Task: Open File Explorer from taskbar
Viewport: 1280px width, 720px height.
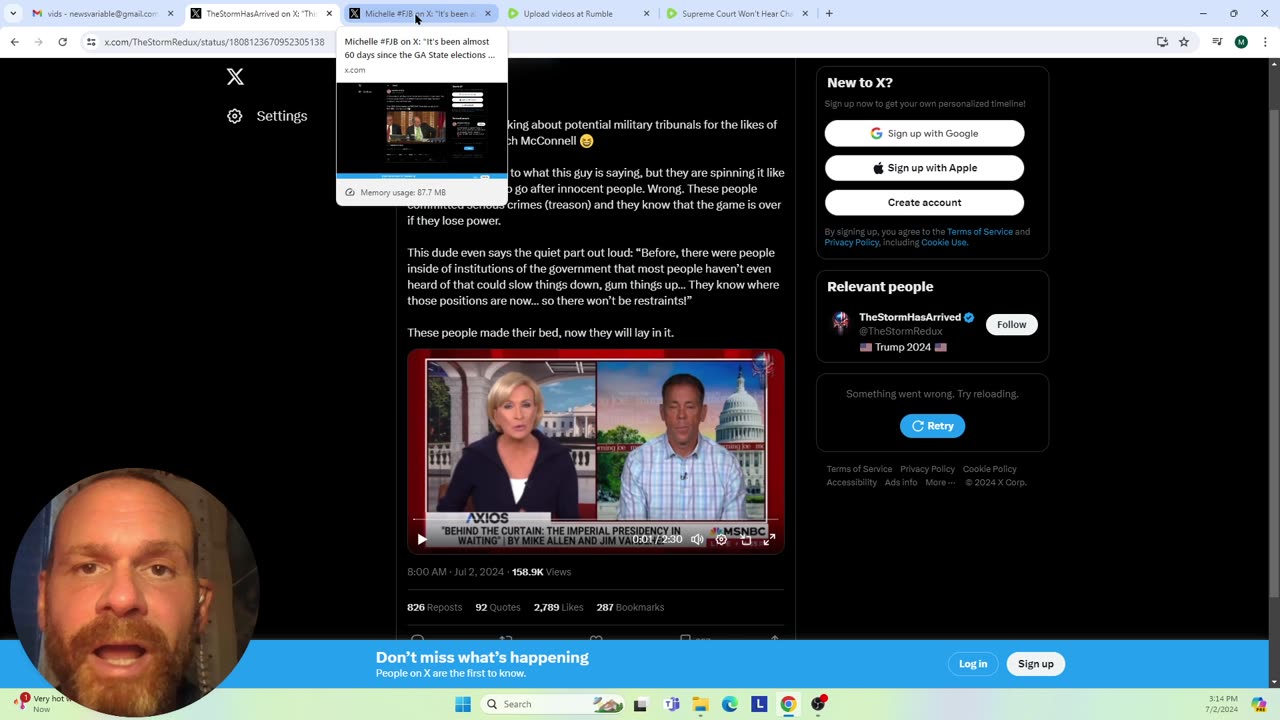Action: click(701, 704)
